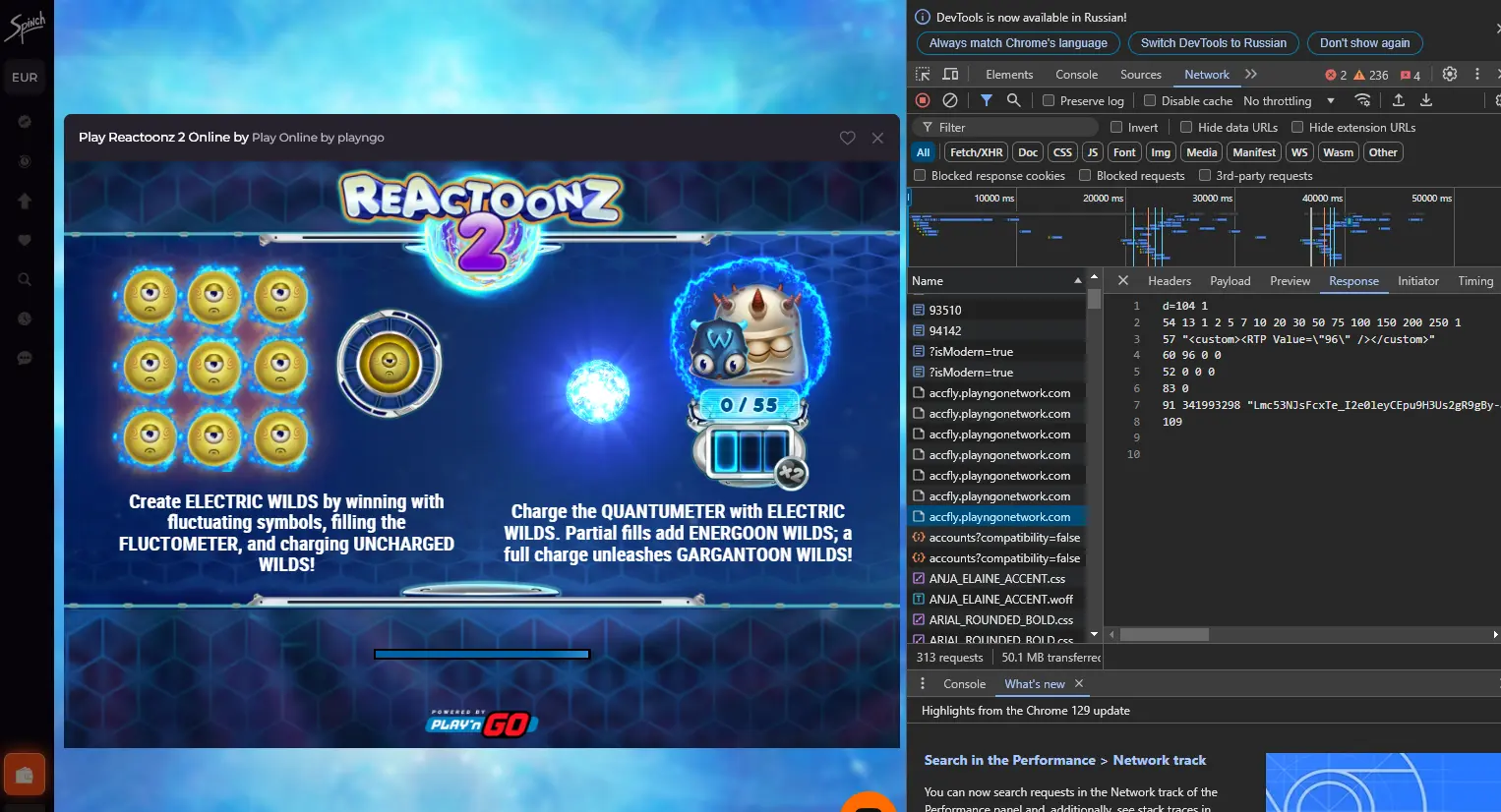Open the Initiator detail tab
The height and width of the screenshot is (812, 1501).
click(x=1417, y=281)
